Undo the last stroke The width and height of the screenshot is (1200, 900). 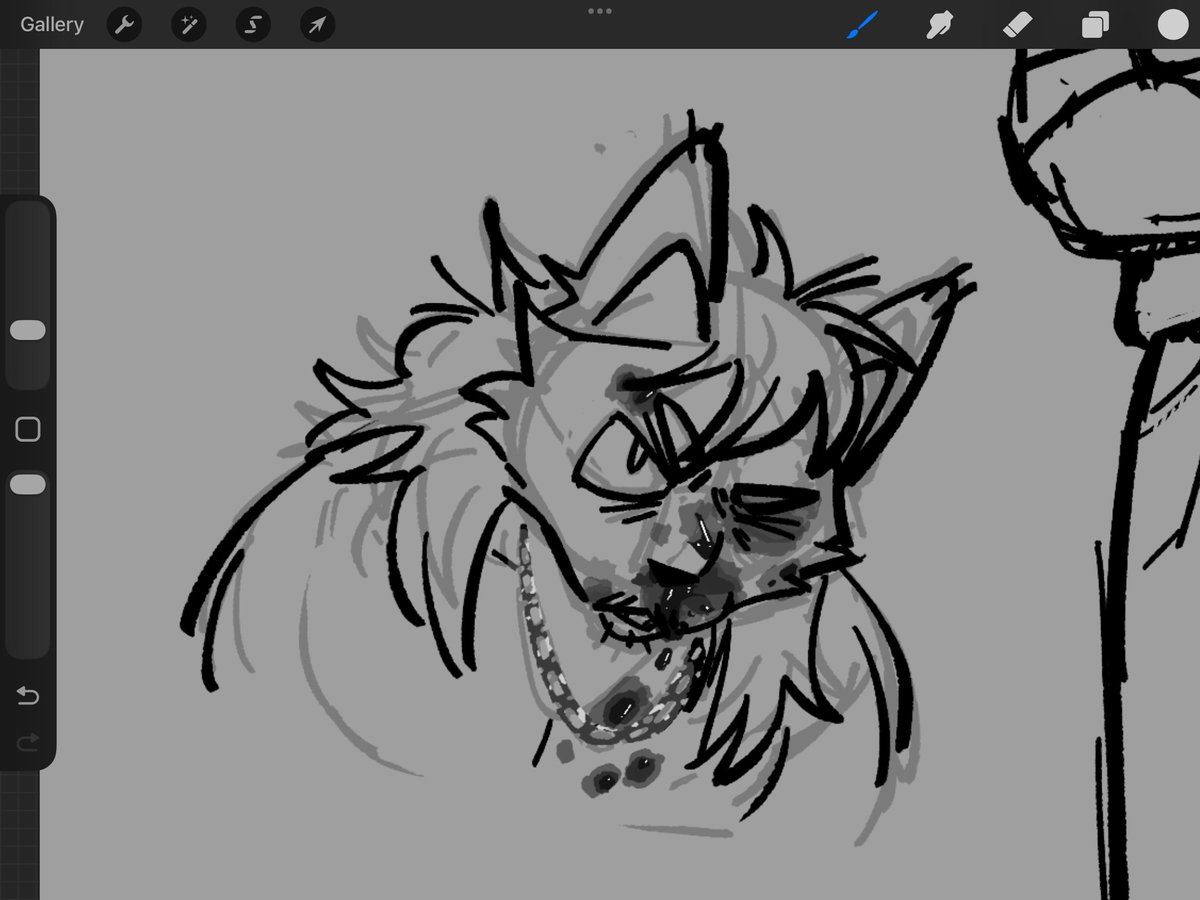click(28, 695)
